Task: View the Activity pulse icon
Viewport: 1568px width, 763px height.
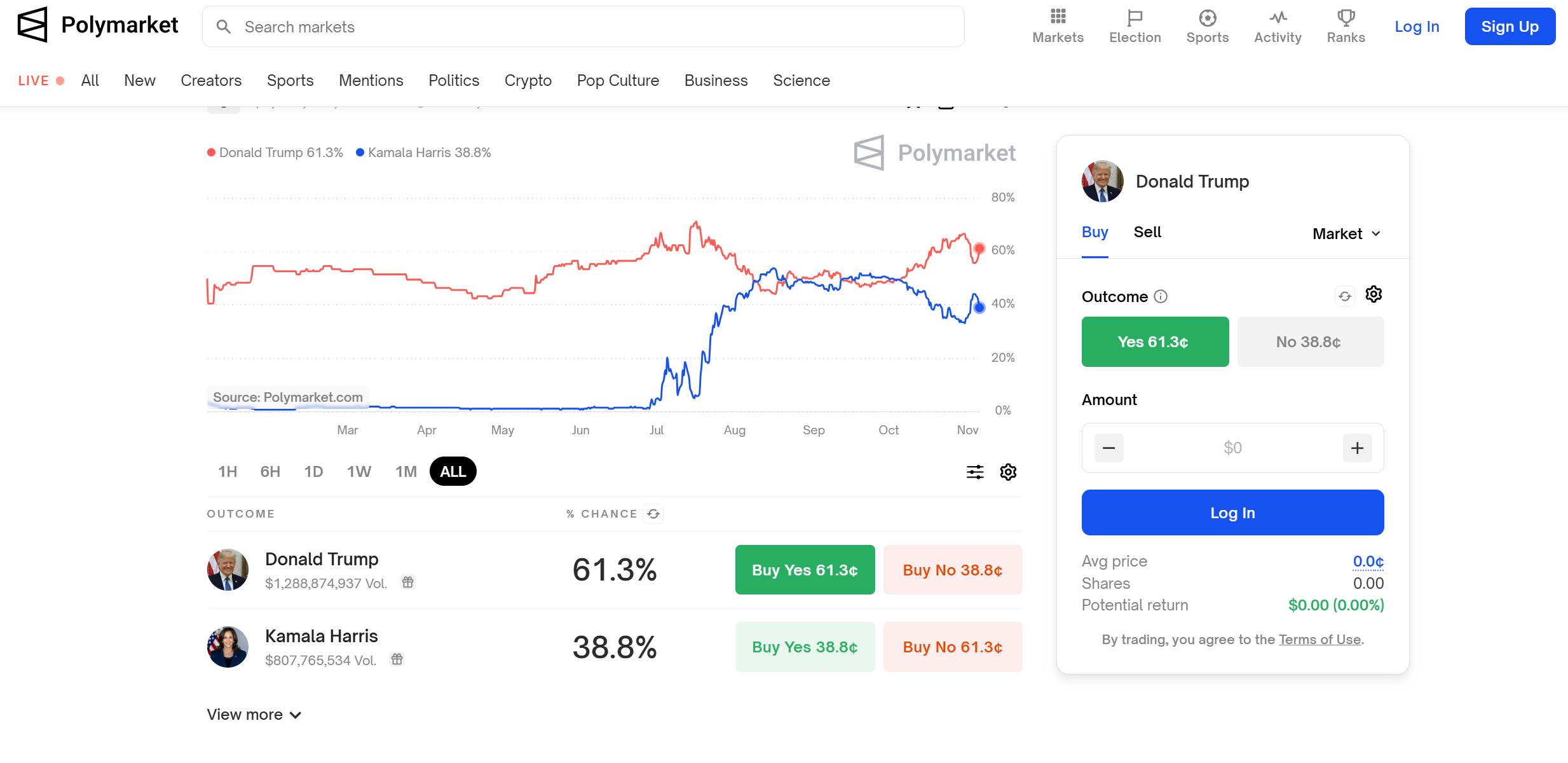Action: 1278,17
